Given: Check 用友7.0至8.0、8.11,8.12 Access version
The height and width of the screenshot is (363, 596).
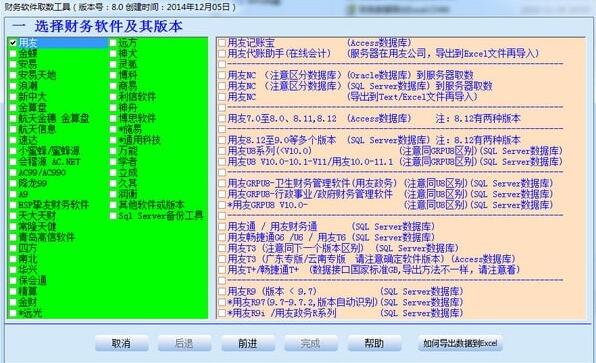Looking at the screenshot, I should 222,119.
